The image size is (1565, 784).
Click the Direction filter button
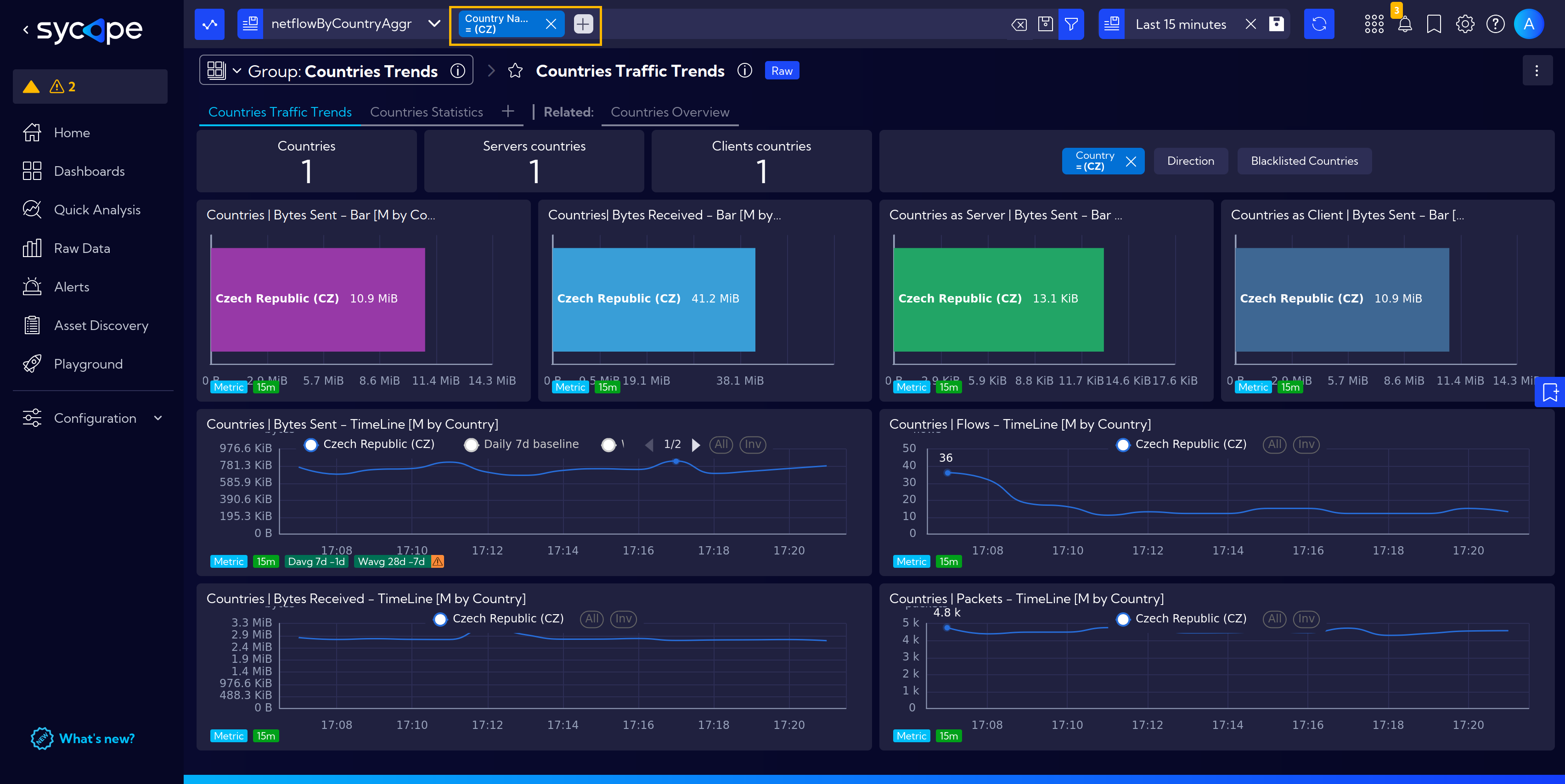(1190, 161)
